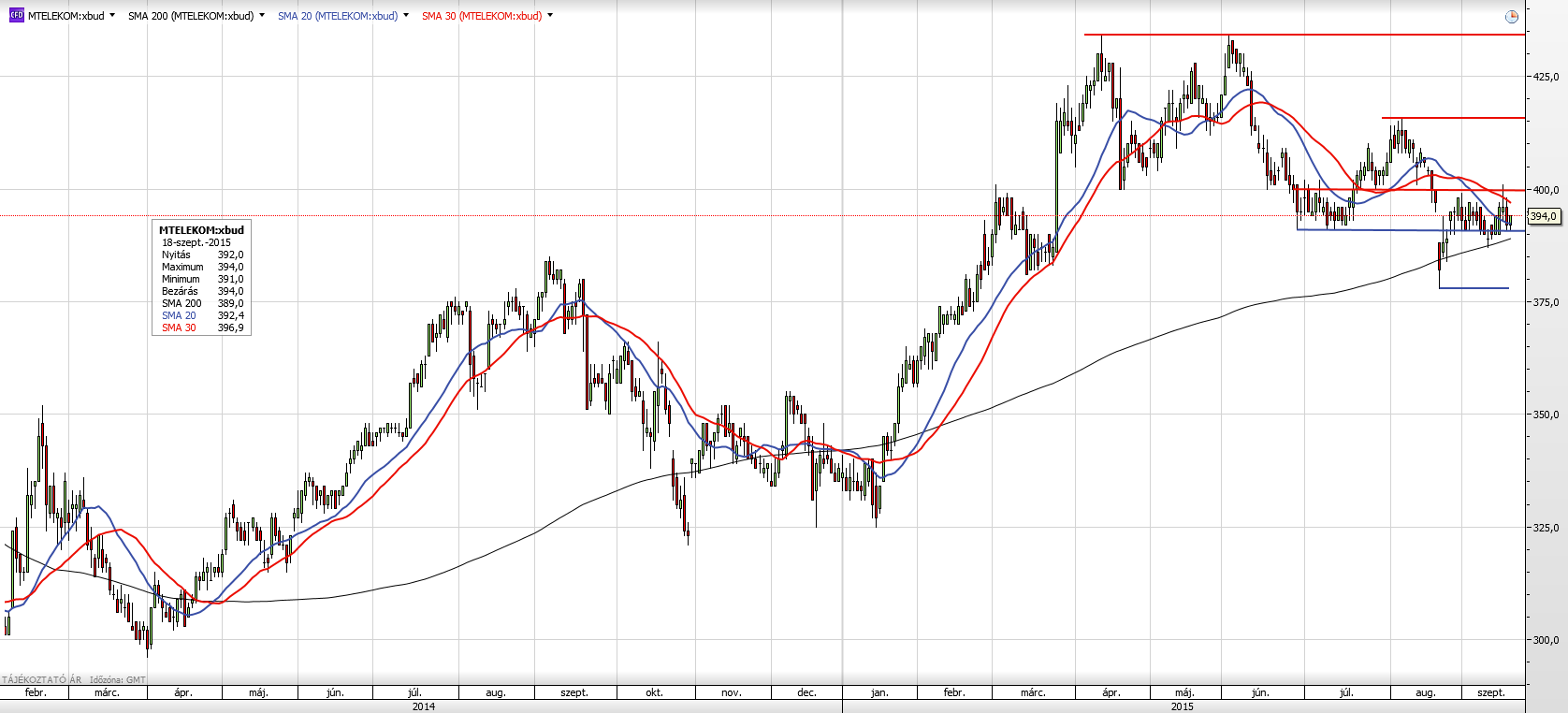Click the blue SMA 20 info box row

(x=202, y=315)
